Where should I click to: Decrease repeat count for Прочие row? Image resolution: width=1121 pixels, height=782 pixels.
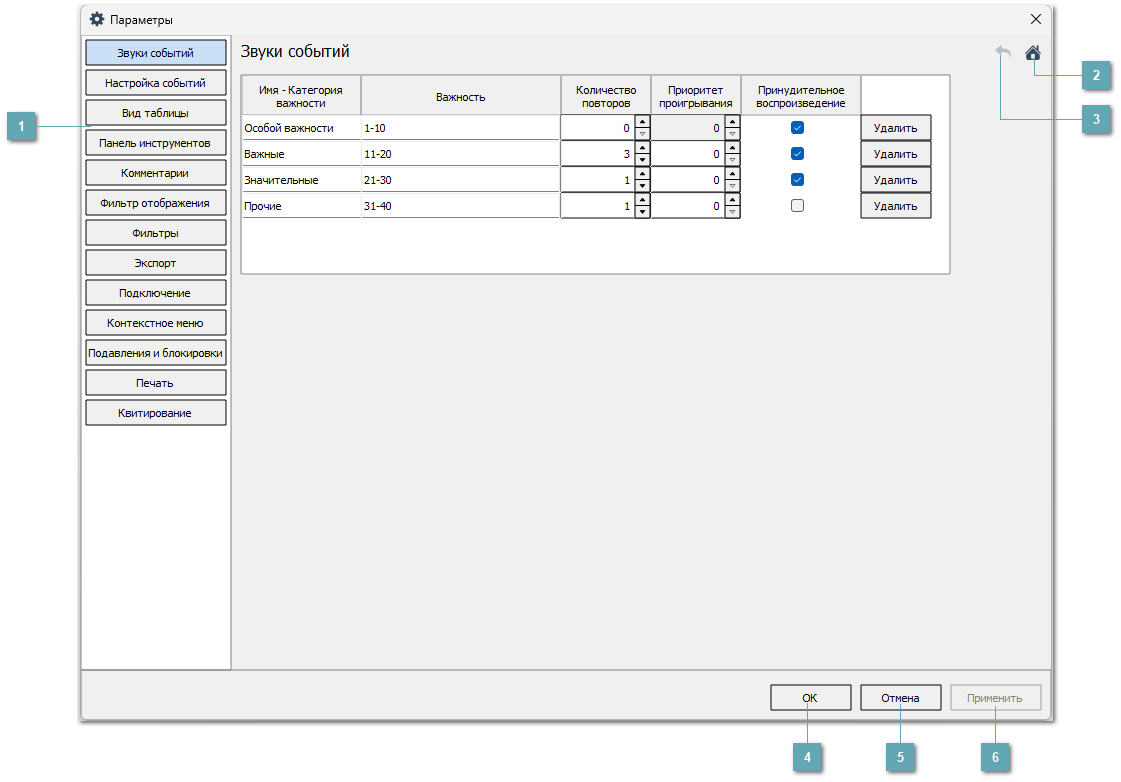642,212
